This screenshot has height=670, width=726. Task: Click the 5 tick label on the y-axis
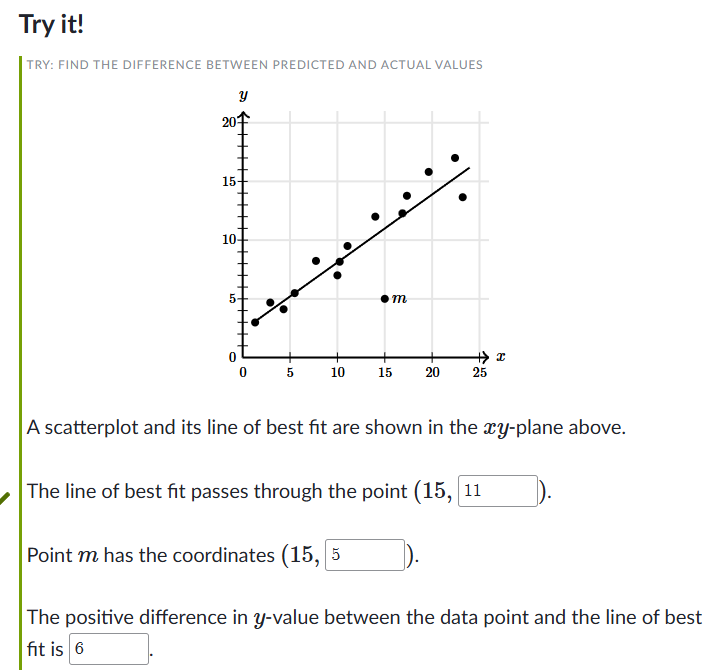pyautogui.click(x=230, y=298)
